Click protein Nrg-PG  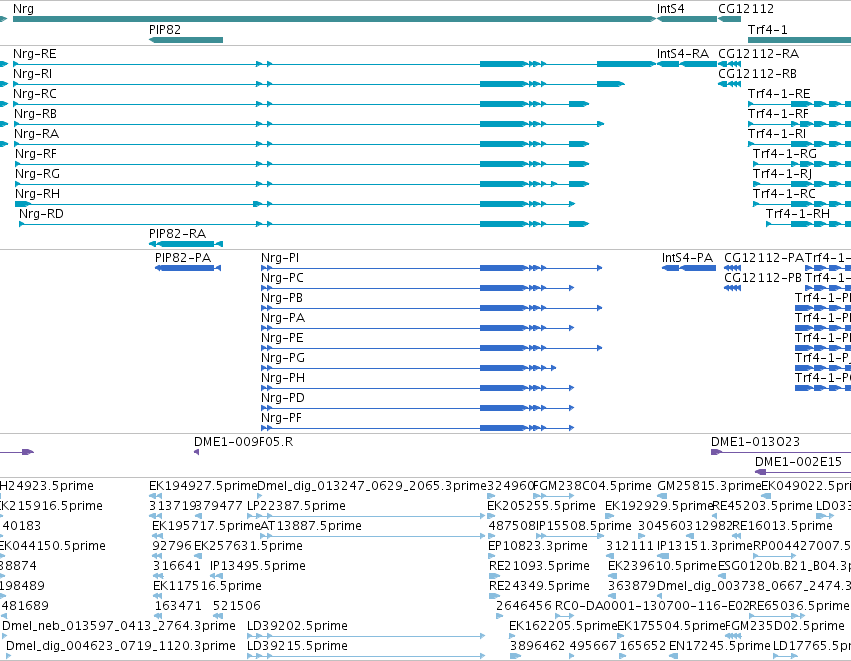point(283,358)
